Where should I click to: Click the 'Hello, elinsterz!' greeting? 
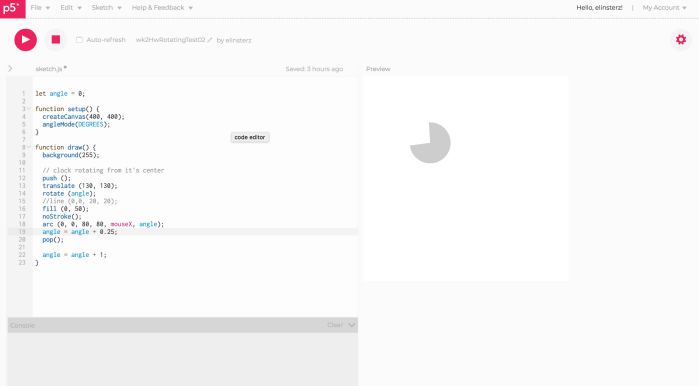tap(599, 8)
